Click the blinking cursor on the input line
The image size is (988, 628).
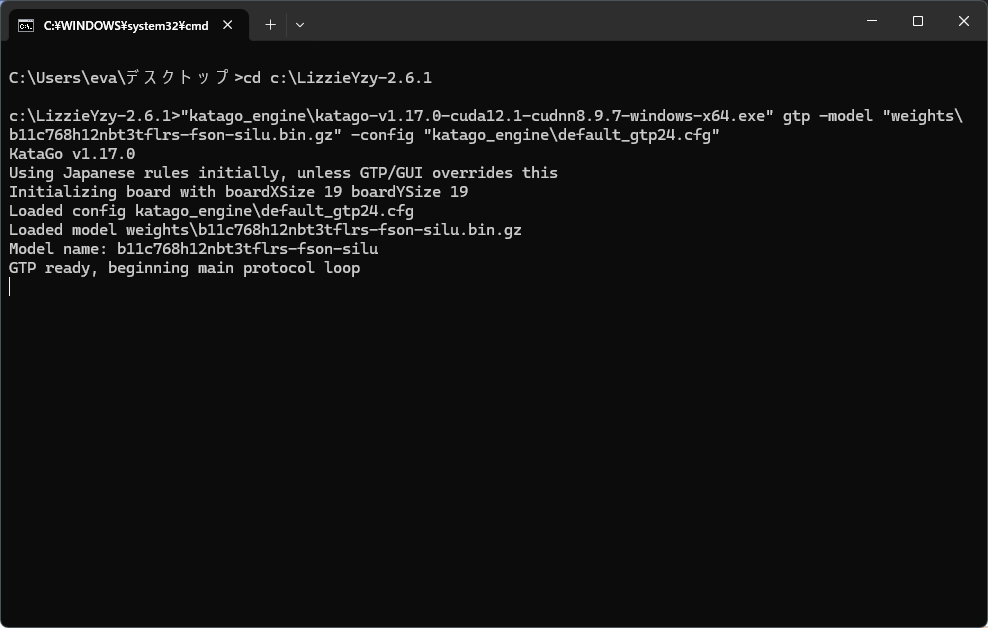(9, 287)
